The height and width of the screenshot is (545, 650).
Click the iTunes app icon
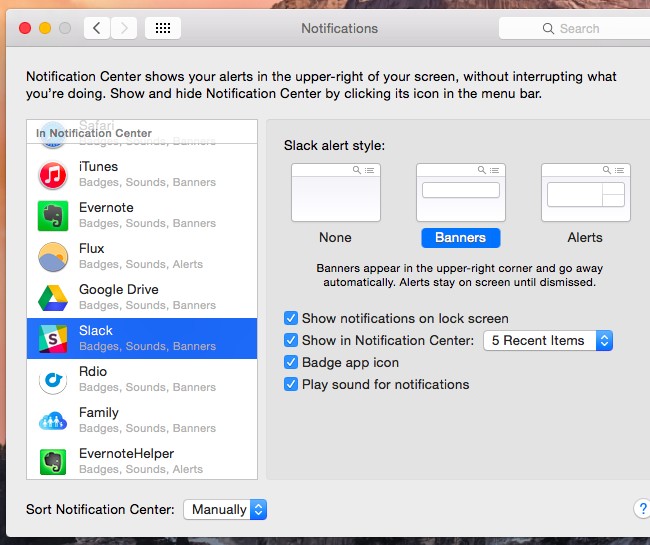point(53,175)
